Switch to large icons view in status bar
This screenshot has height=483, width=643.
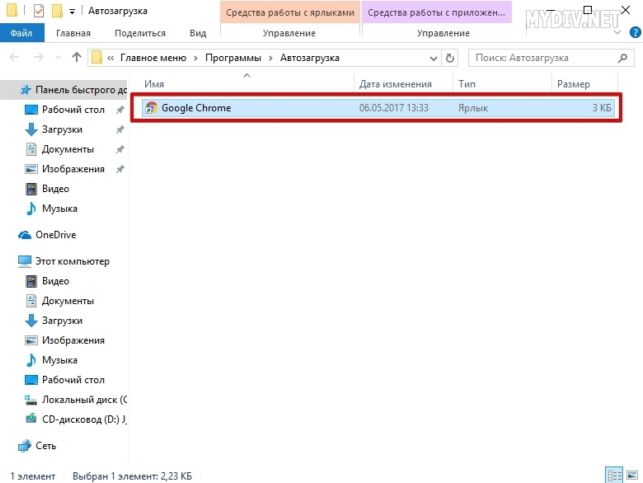point(633,475)
